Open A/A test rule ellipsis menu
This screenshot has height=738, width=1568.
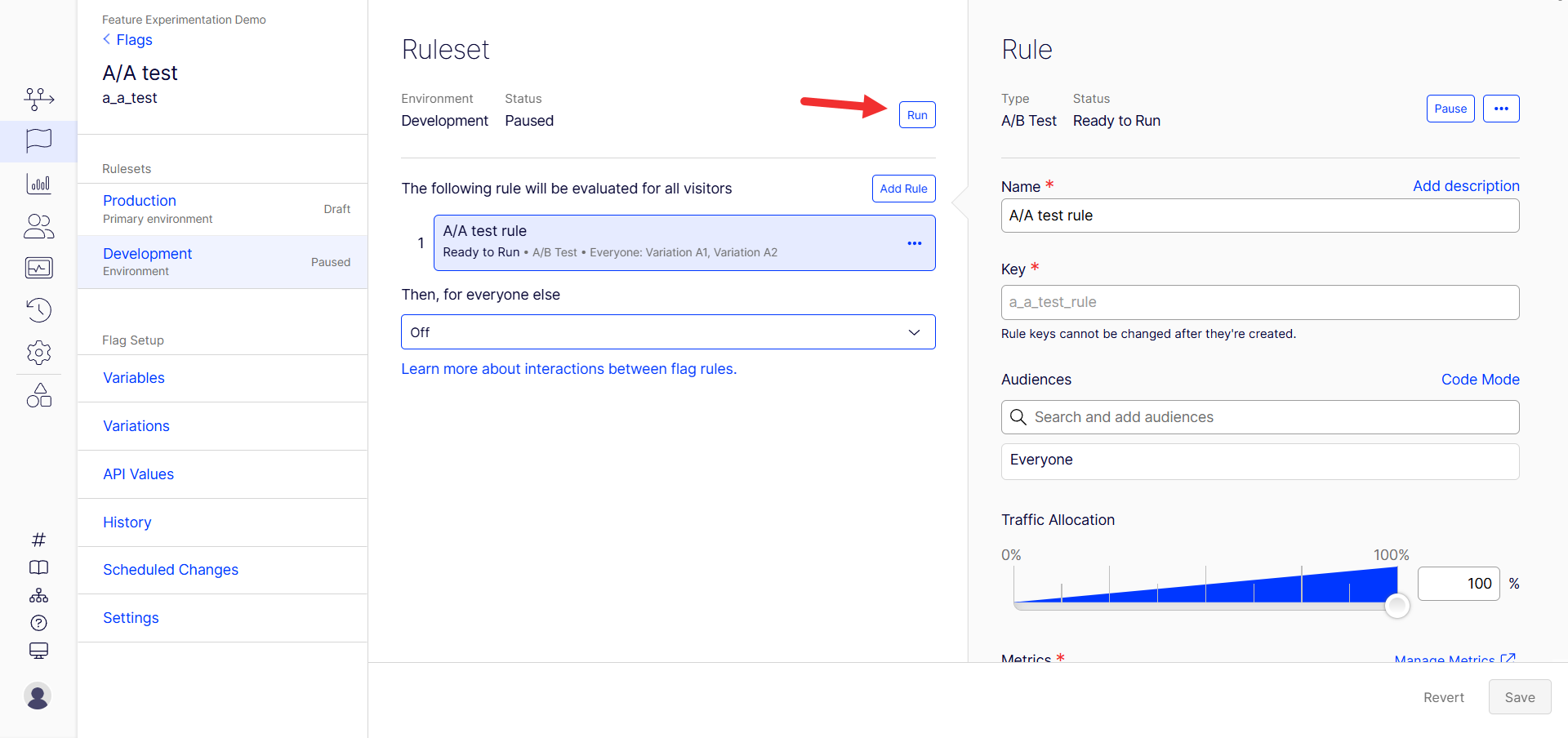(x=915, y=243)
